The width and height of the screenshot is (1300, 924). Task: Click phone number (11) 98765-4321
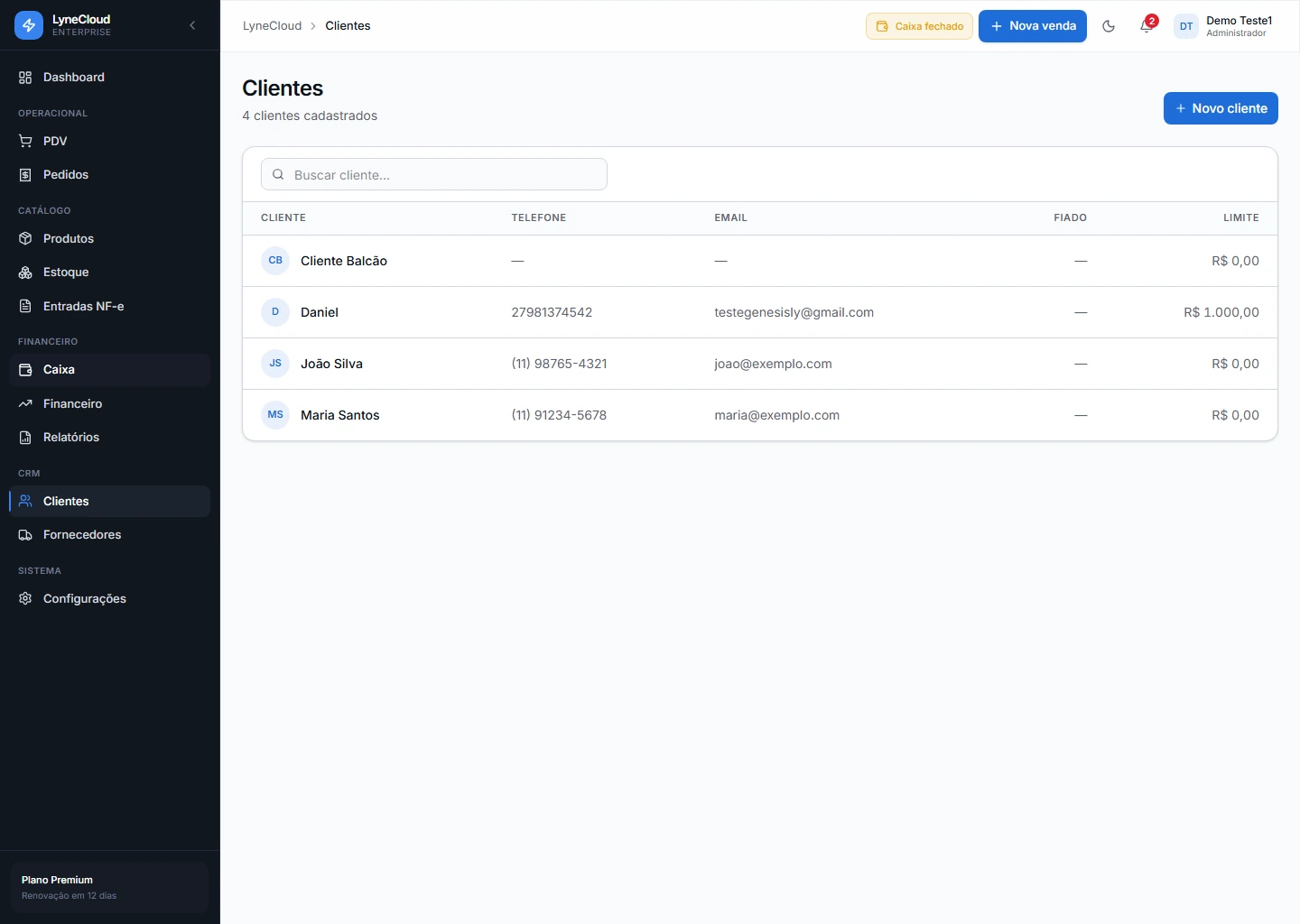coord(559,364)
